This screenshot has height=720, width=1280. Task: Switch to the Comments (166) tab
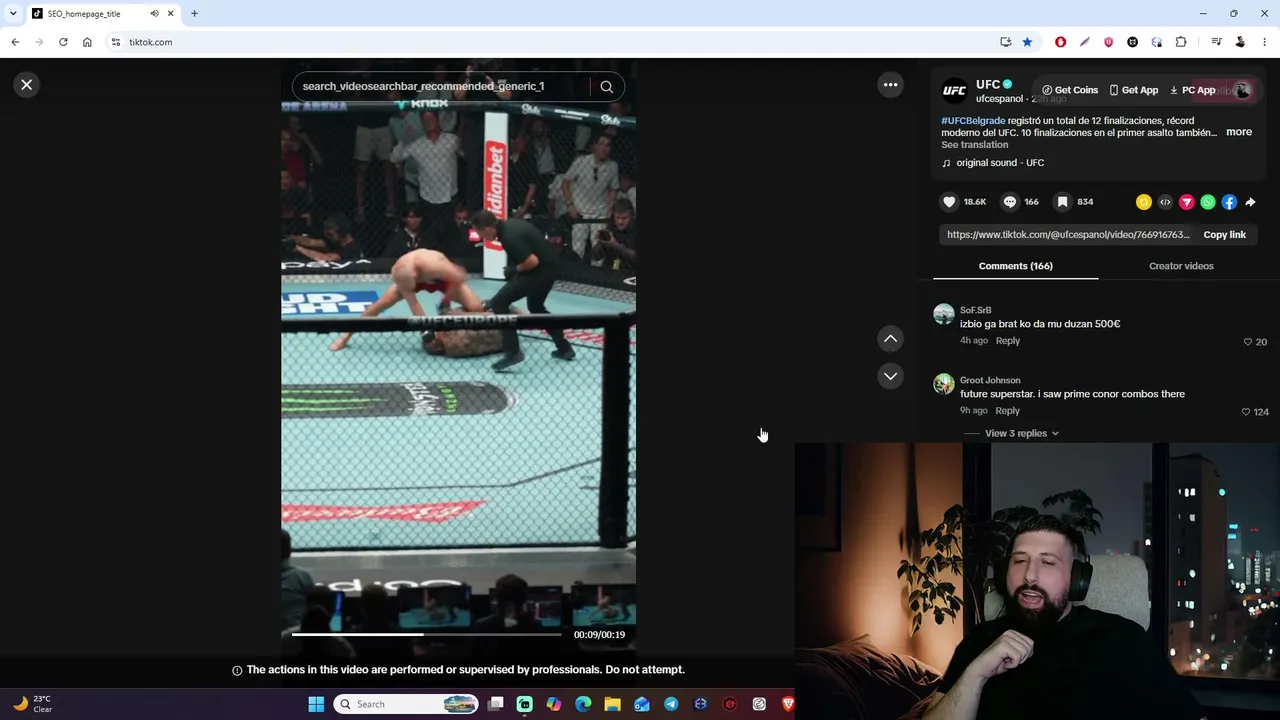[1015, 266]
